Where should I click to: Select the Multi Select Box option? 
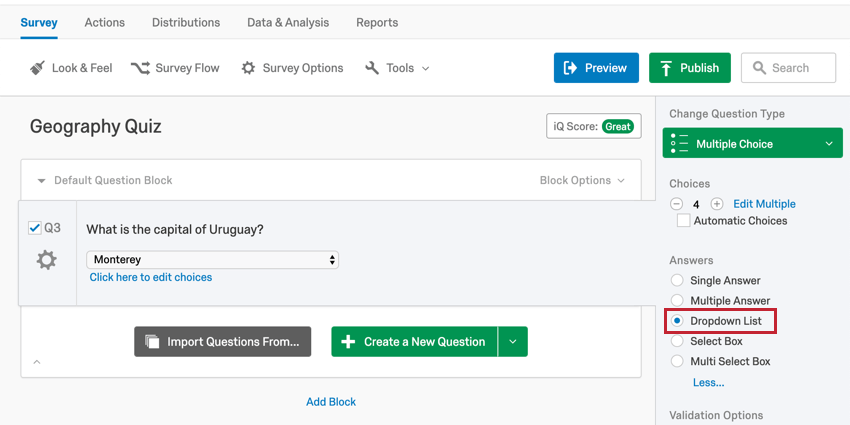[x=677, y=361]
